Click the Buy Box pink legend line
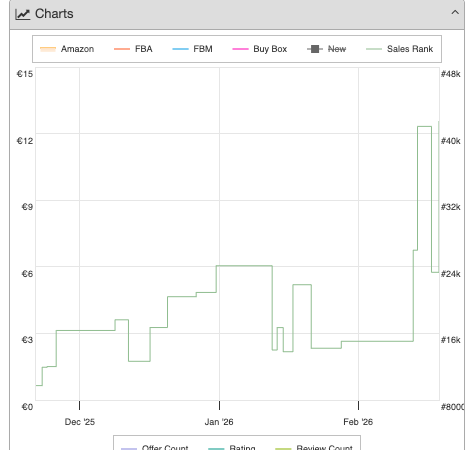Image resolution: width=474 pixels, height=450 pixels. coord(240,49)
